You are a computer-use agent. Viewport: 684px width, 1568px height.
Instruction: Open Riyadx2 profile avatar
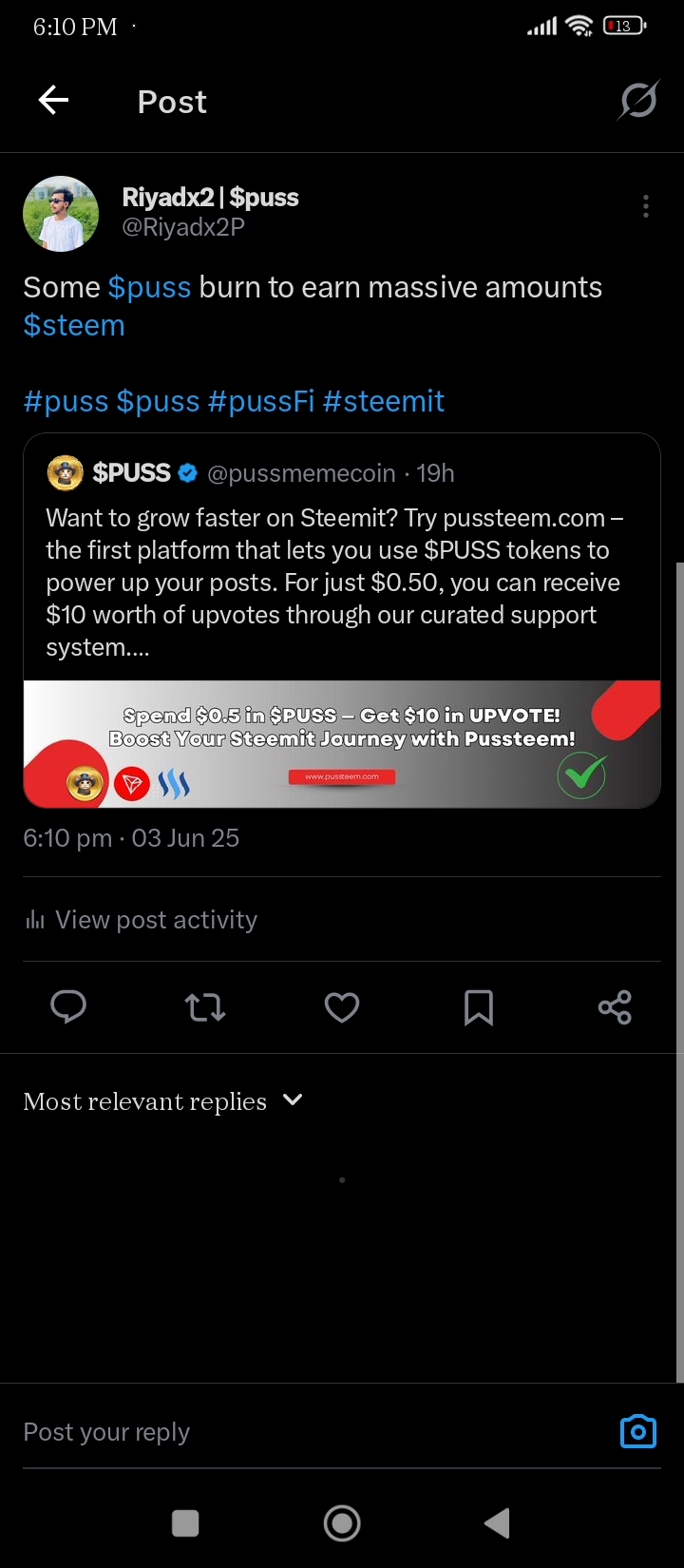coord(61,214)
